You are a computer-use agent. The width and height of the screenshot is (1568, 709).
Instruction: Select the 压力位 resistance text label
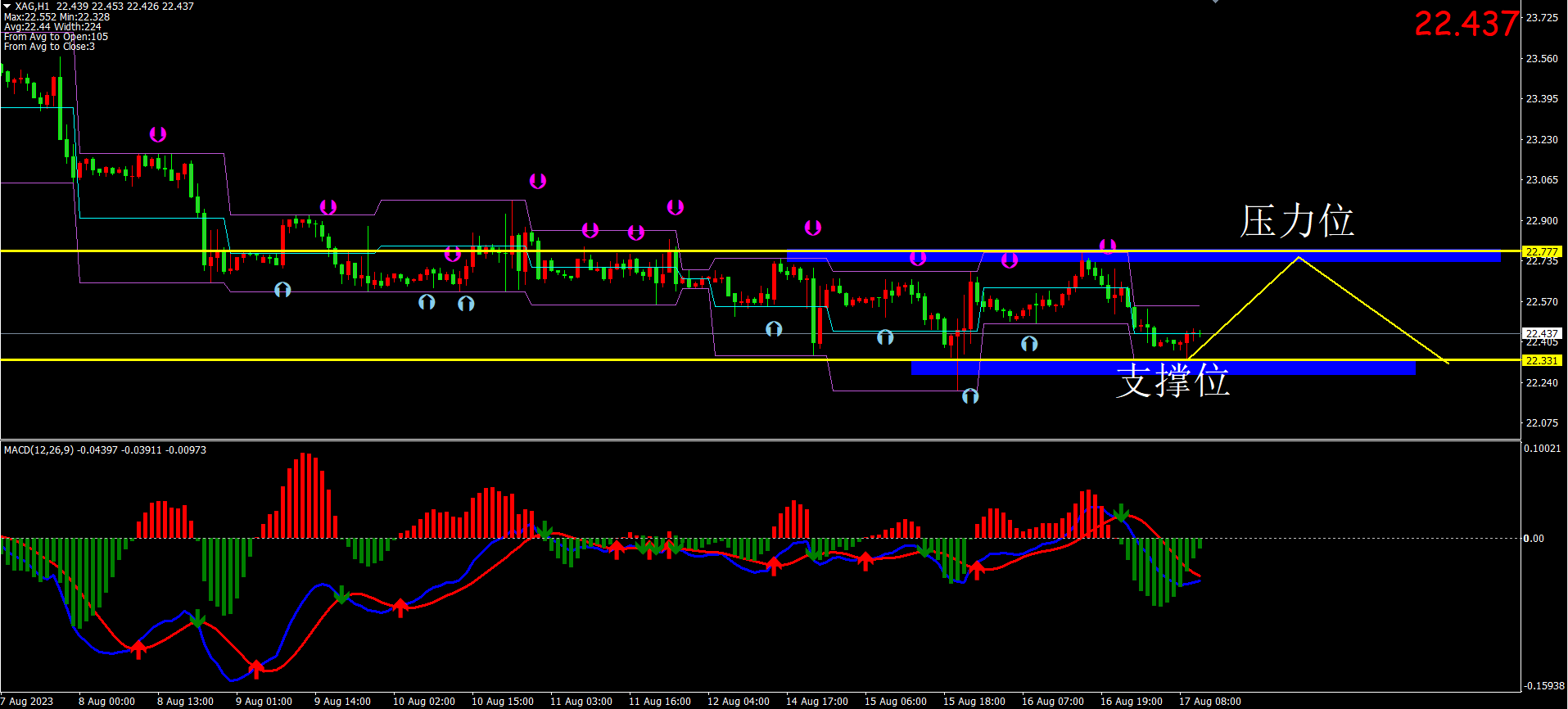click(1297, 221)
